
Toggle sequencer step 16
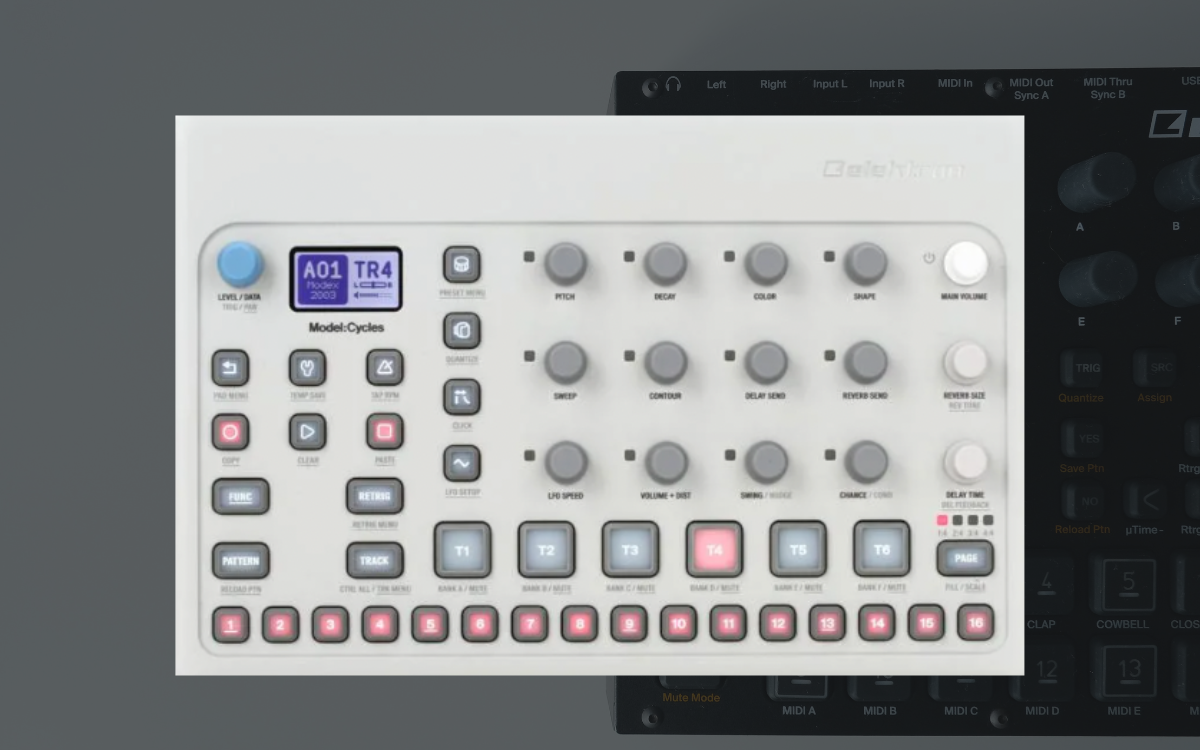(975, 623)
